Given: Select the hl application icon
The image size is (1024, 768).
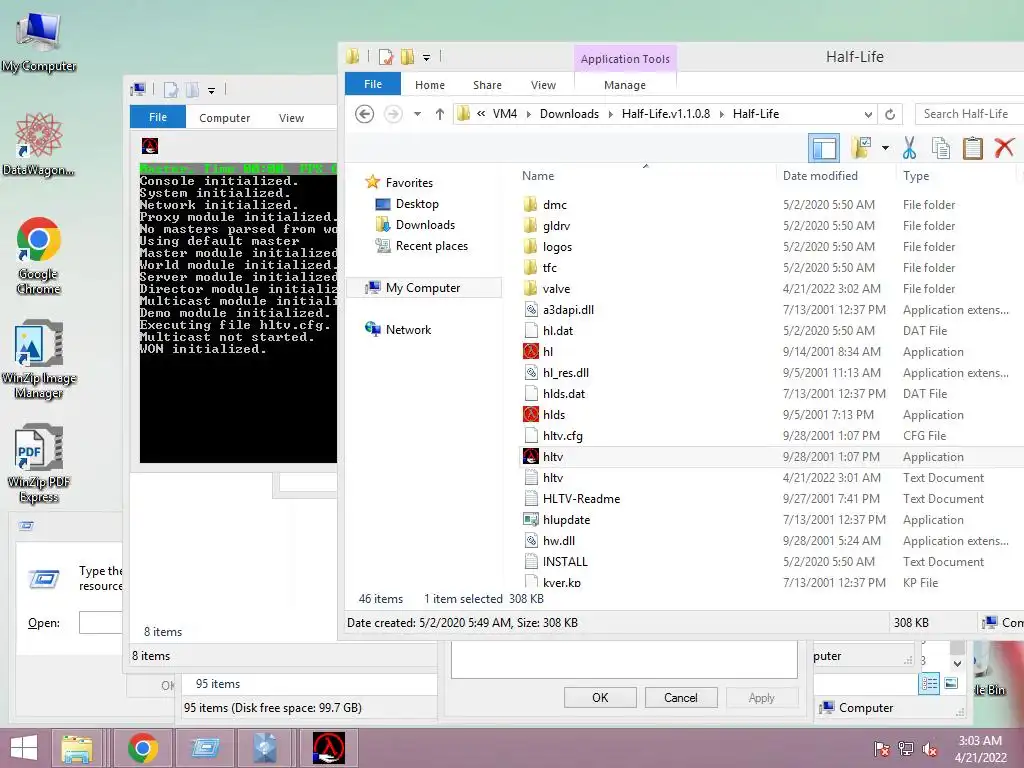Looking at the screenshot, I should pos(531,352).
